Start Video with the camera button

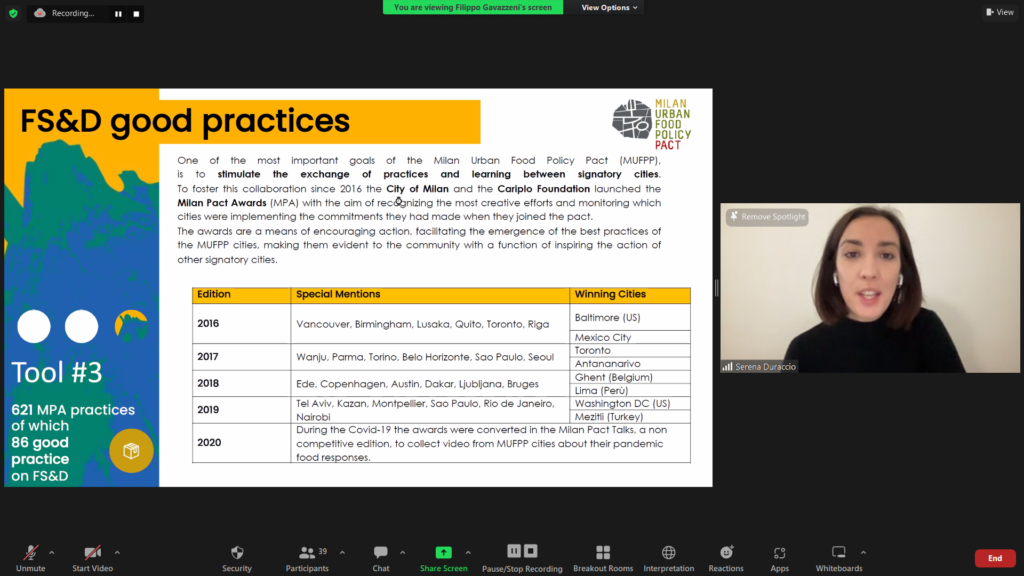click(92, 553)
